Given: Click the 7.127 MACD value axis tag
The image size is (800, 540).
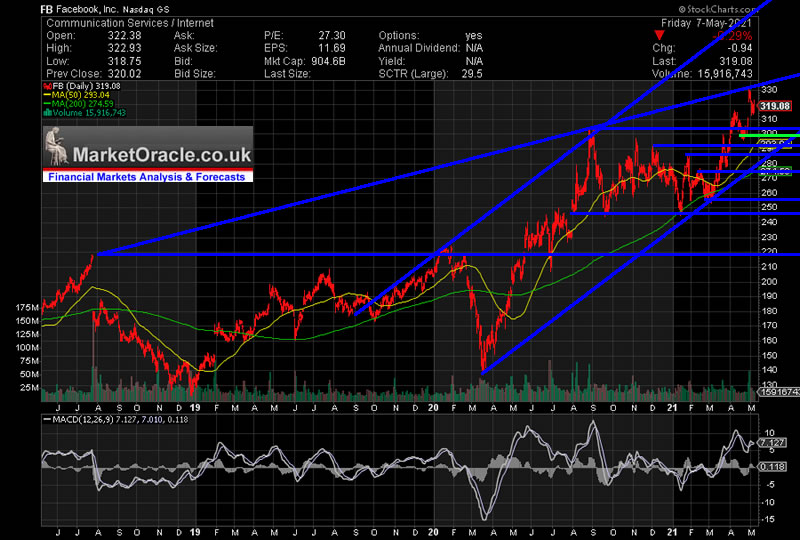Looking at the screenshot, I should (772, 442).
